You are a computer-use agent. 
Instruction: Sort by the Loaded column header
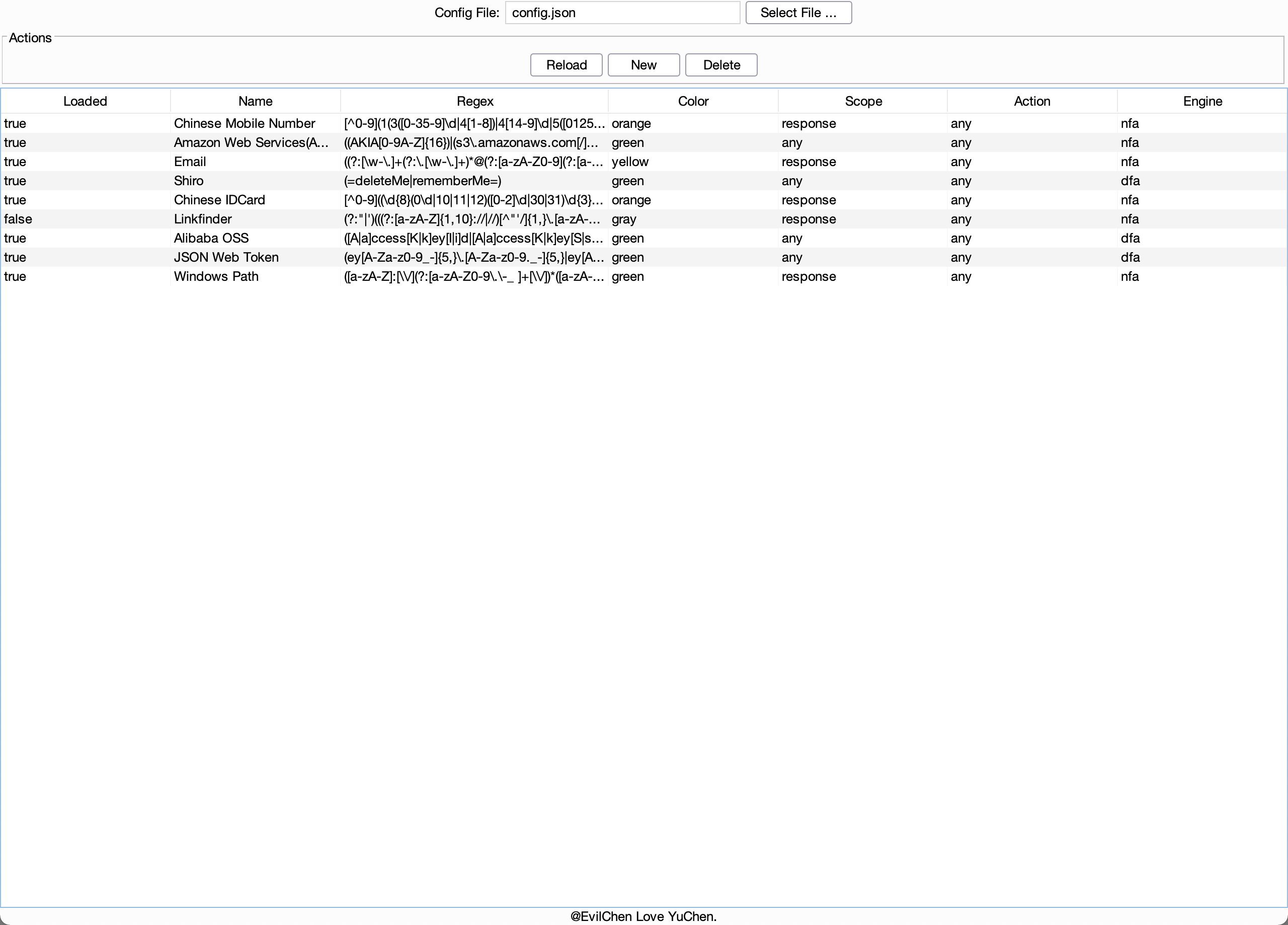click(85, 101)
